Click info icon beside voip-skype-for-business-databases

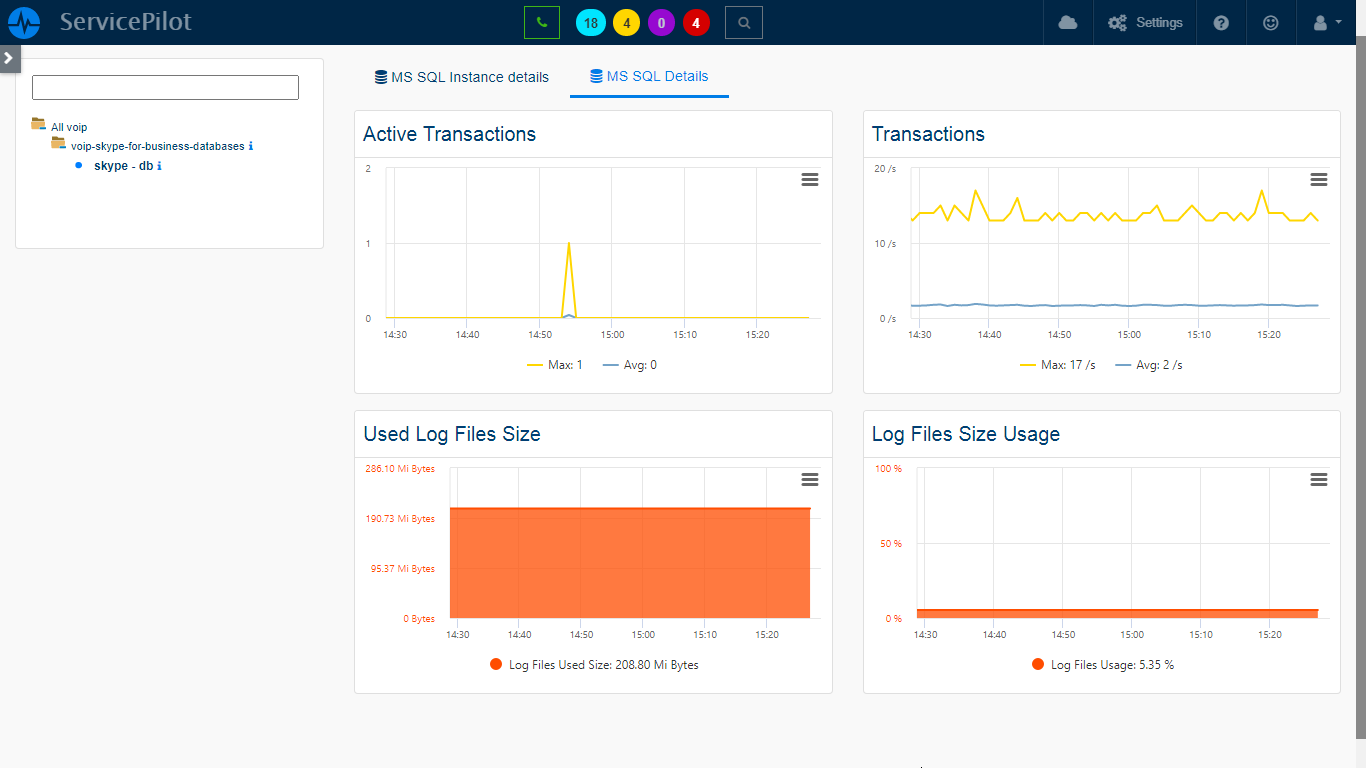pyautogui.click(x=251, y=146)
